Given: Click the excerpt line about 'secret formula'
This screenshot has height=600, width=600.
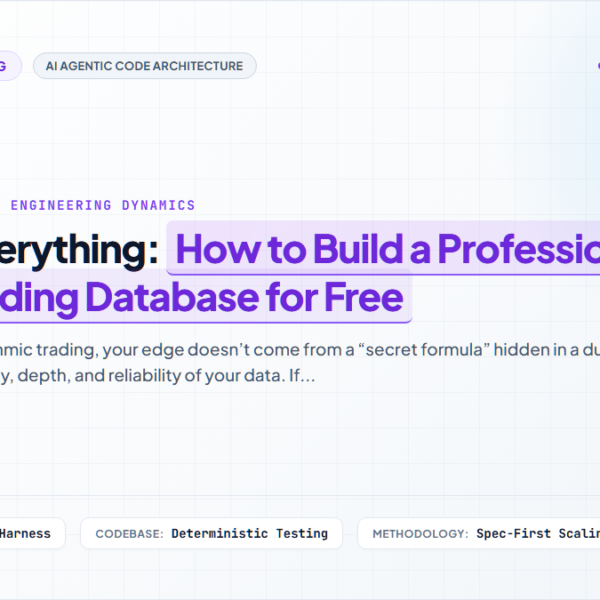Looking at the screenshot, I should 300,350.
